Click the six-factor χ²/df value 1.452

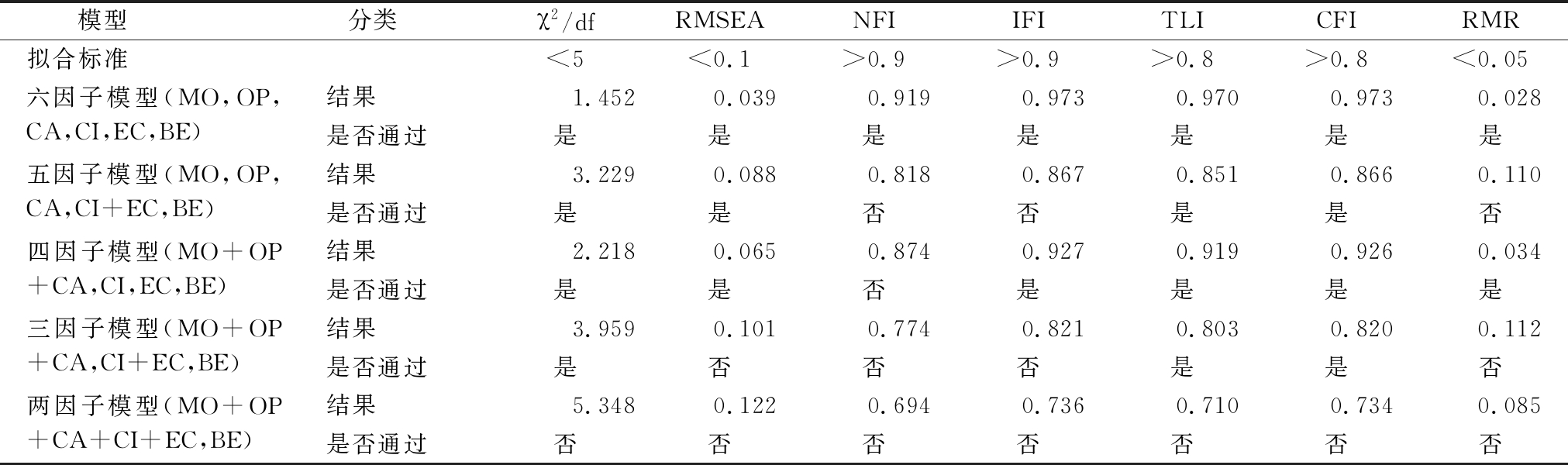(x=604, y=98)
